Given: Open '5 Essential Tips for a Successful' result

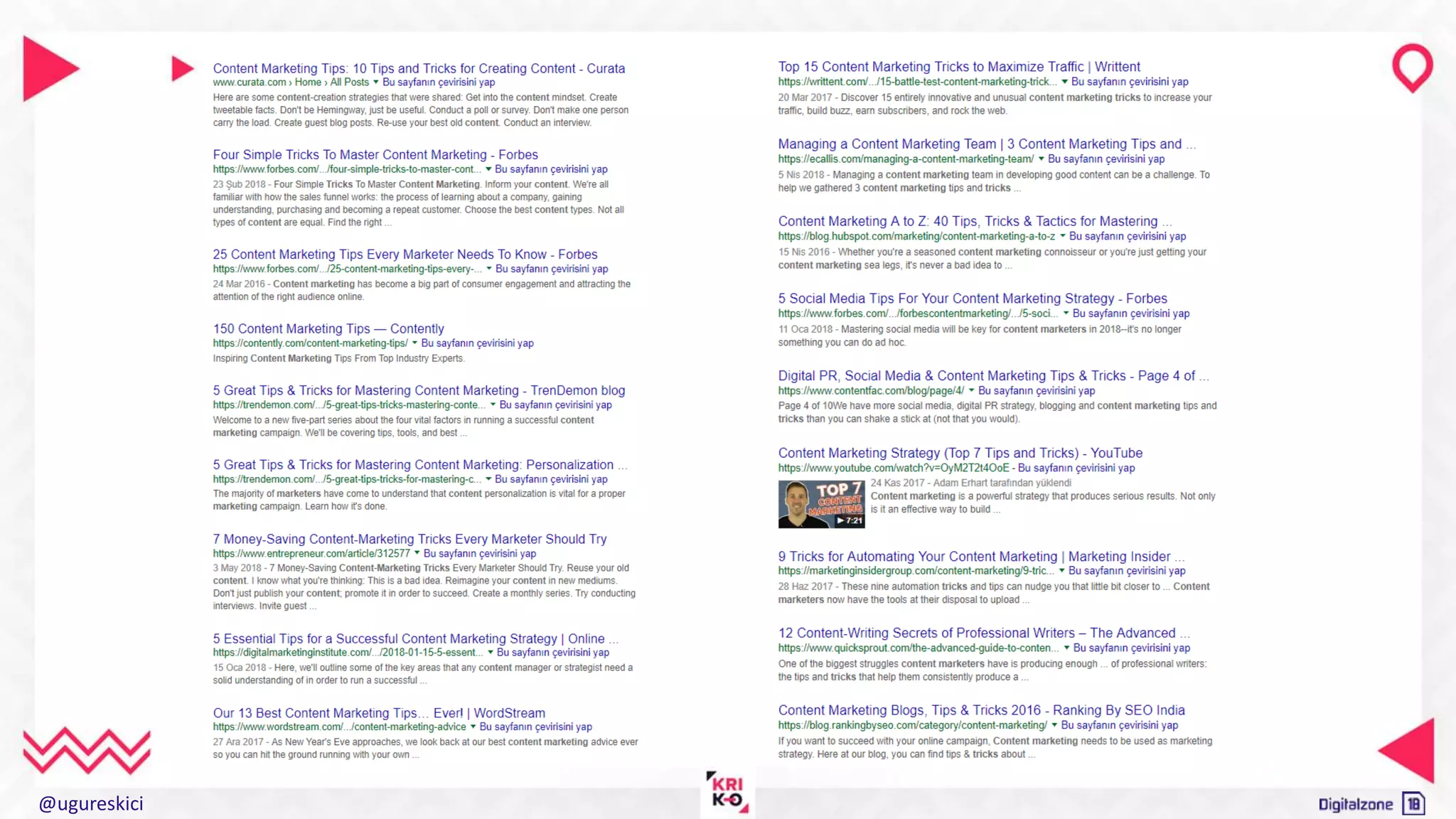Looking at the screenshot, I should pos(415,638).
